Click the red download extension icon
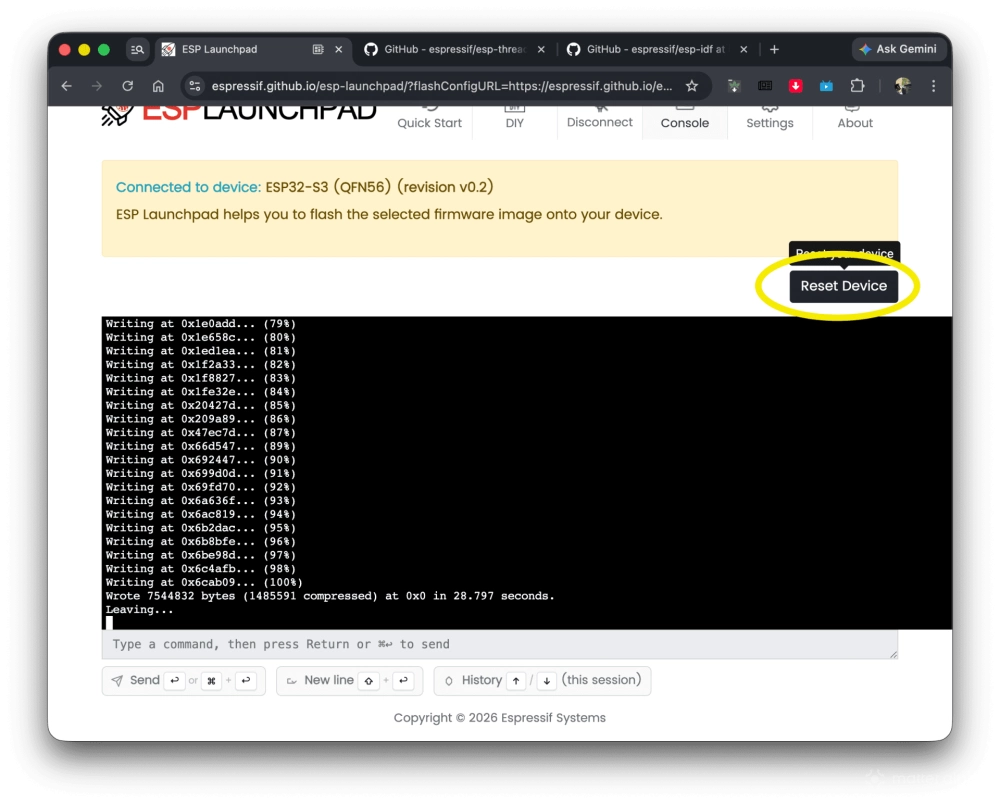Screen dimensions: 1000x804 [795, 85]
